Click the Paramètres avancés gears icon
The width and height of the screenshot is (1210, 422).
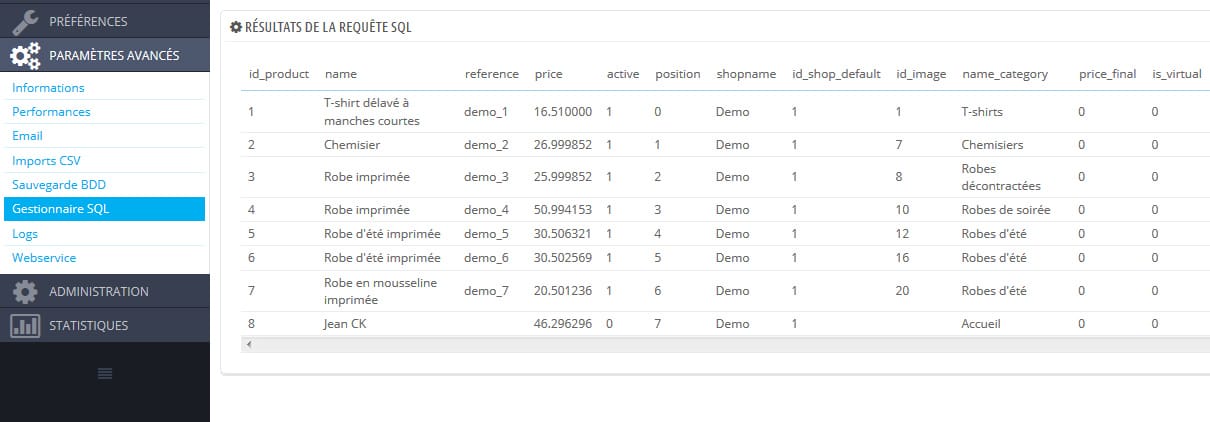[24, 55]
